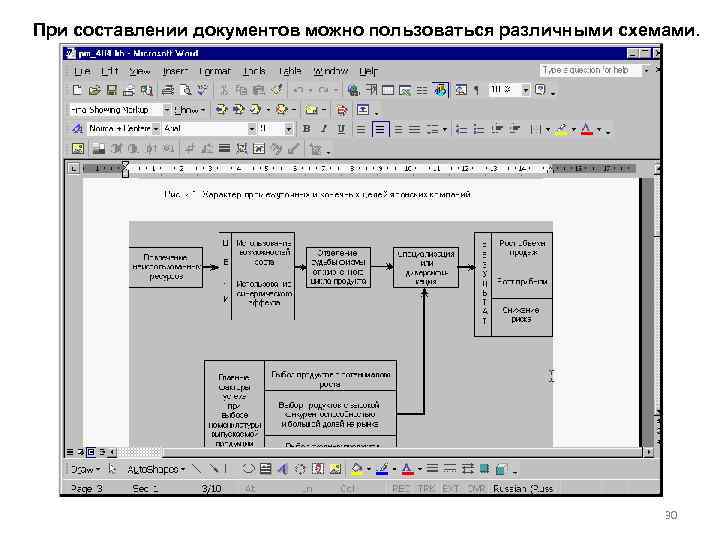This screenshot has height=540, width=720.
Task: Toggle the Drawing toolbar button
Action: (x=439, y=90)
